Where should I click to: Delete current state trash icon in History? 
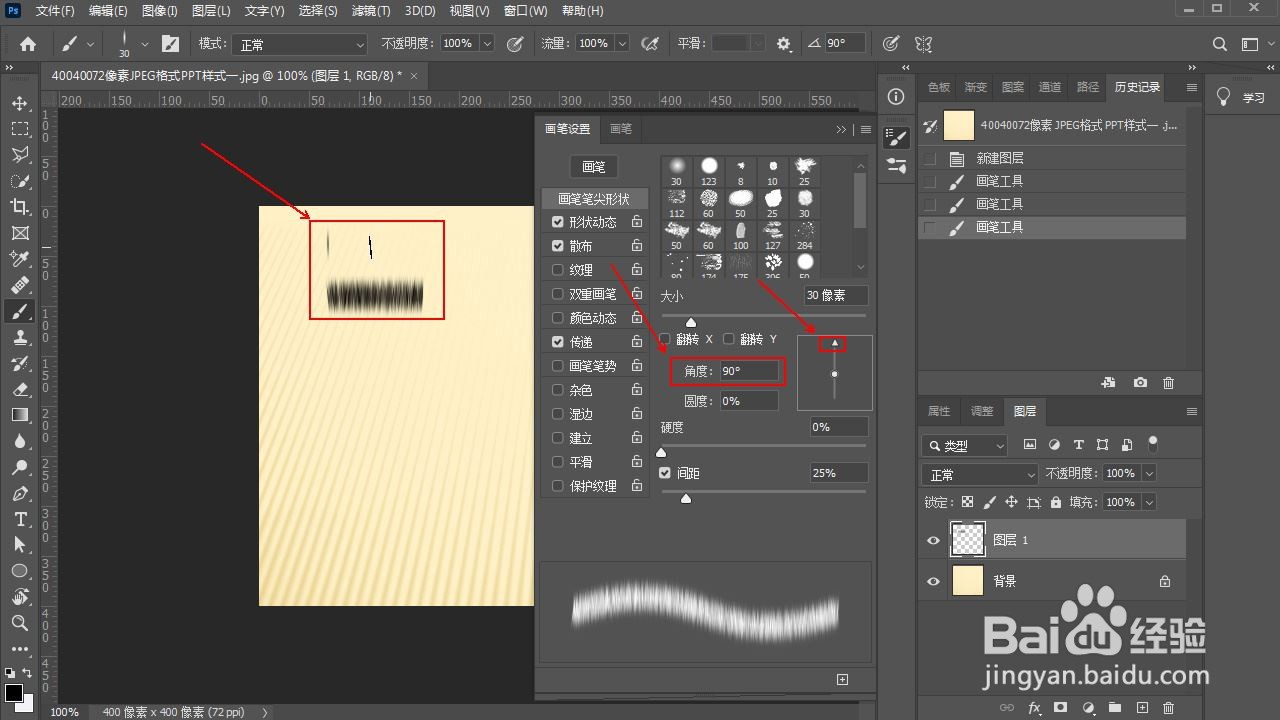pos(1168,382)
